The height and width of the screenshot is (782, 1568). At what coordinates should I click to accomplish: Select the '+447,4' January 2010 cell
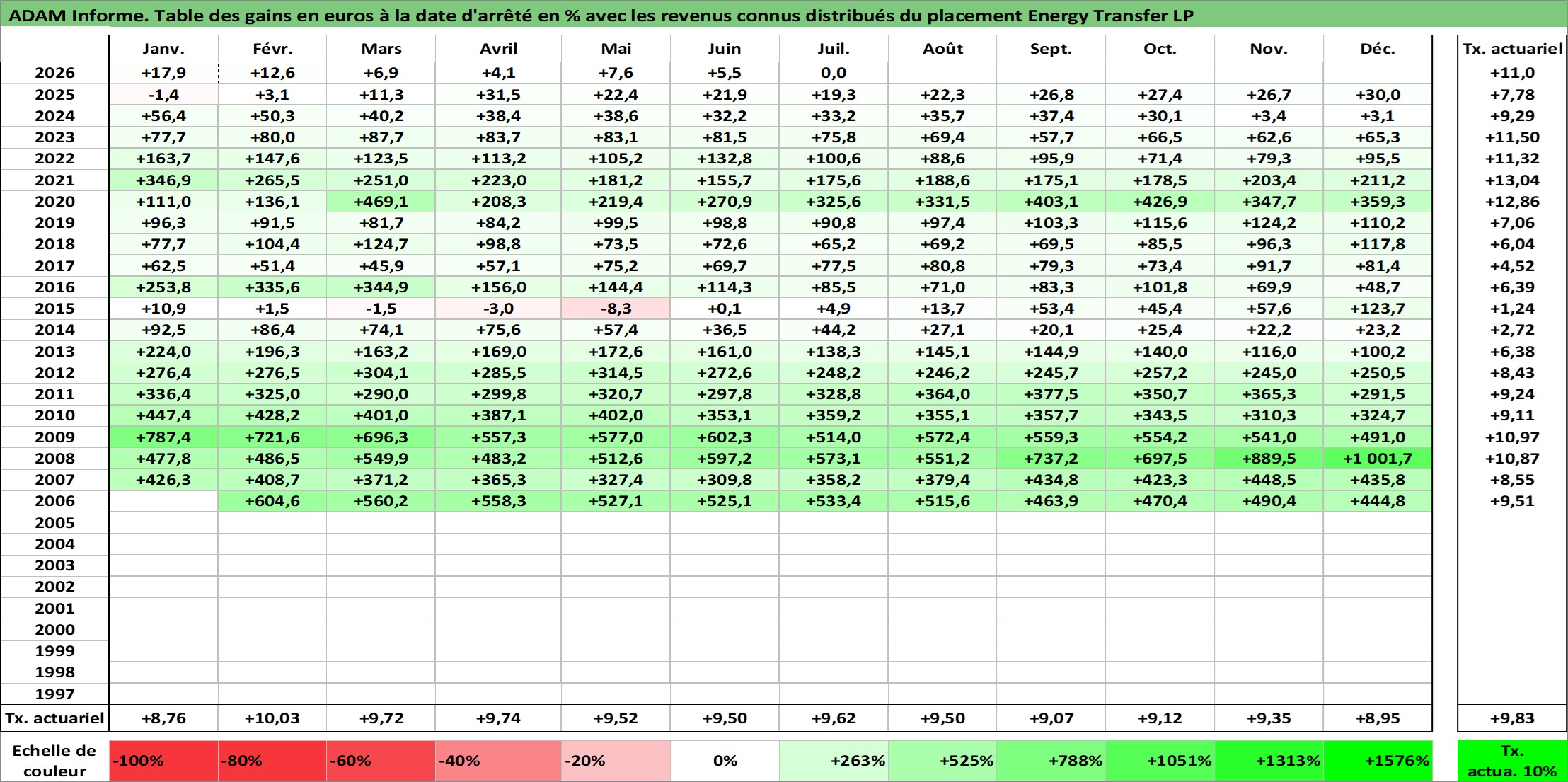pyautogui.click(x=163, y=415)
